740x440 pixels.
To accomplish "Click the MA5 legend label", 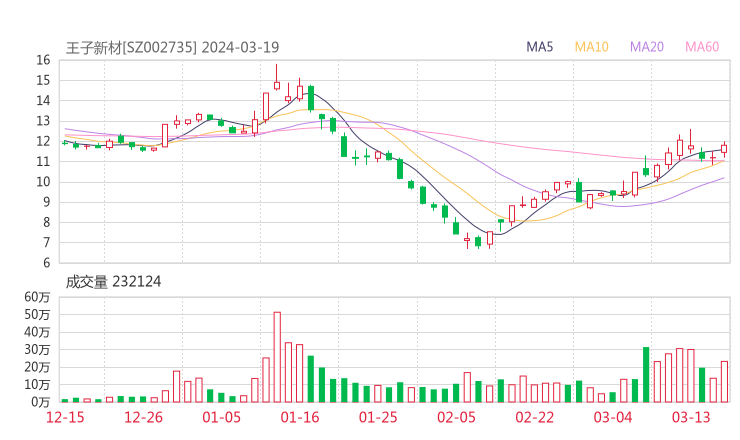I will 539,47.
